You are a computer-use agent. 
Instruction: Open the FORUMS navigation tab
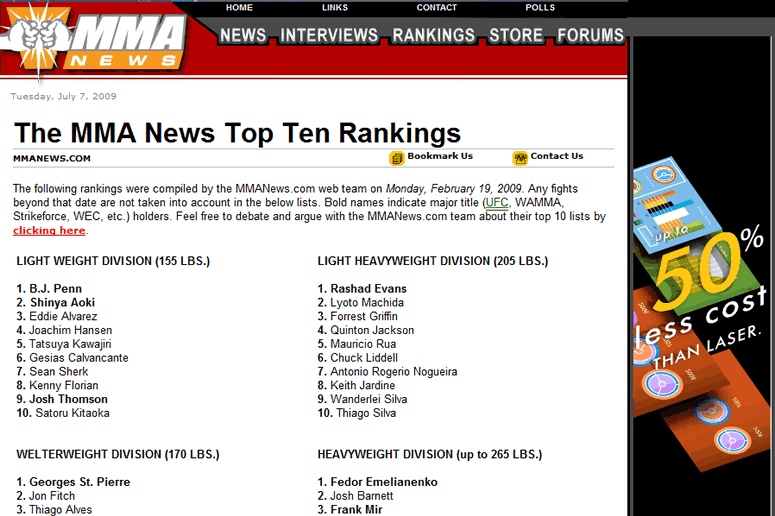(x=590, y=35)
